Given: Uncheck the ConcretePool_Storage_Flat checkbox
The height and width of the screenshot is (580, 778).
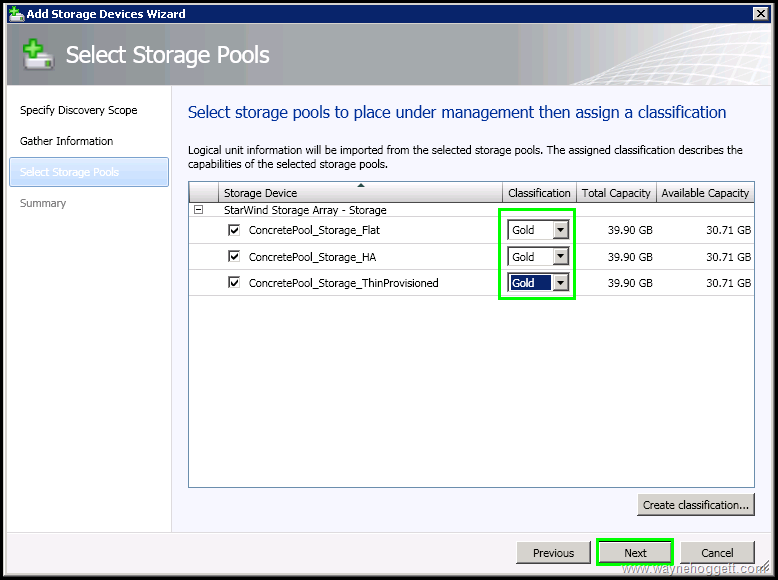Looking at the screenshot, I should [x=234, y=230].
